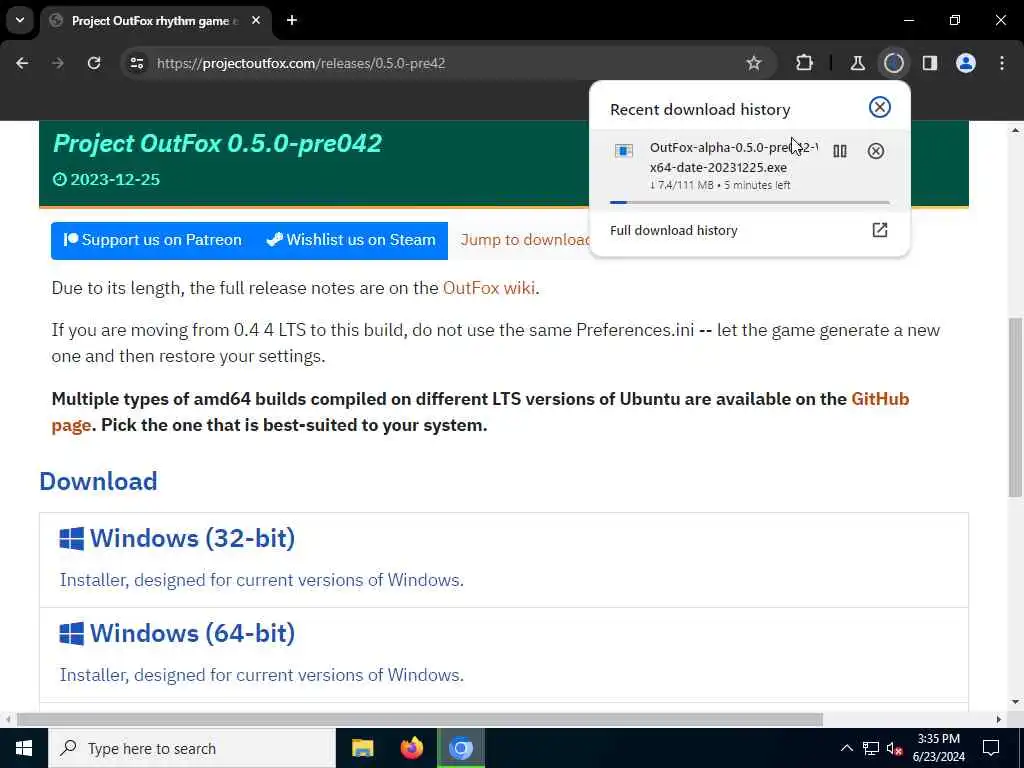The height and width of the screenshot is (768, 1024).
Task: Go back to the previous page
Action: click(22, 63)
